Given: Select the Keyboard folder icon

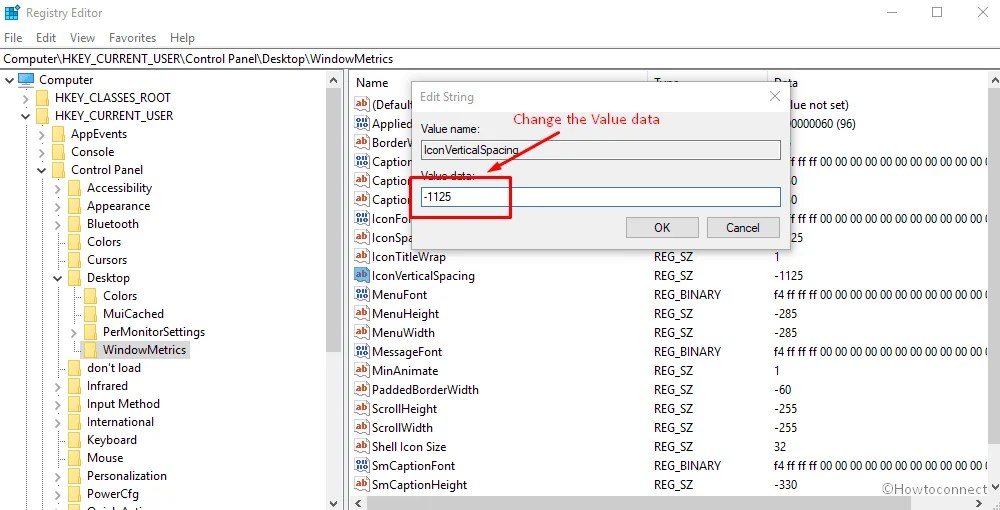Looking at the screenshot, I should (x=75, y=440).
